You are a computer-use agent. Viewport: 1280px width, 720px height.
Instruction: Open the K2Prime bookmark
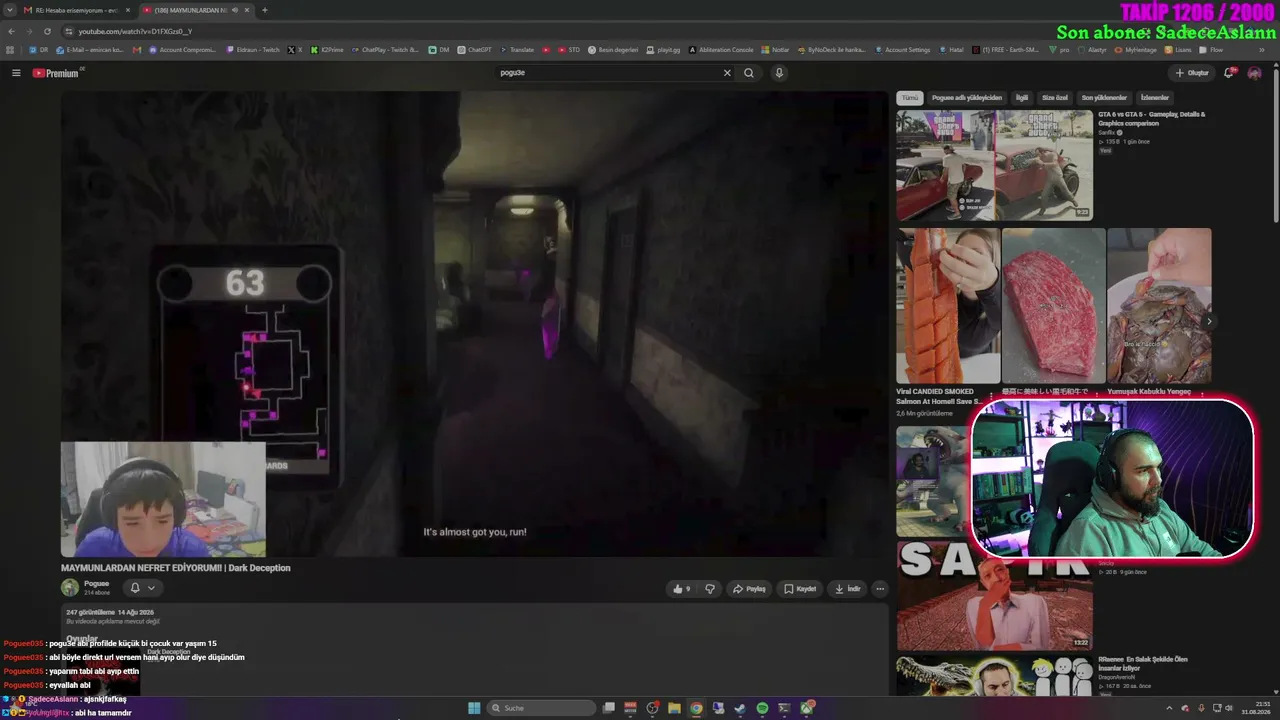[x=327, y=49]
